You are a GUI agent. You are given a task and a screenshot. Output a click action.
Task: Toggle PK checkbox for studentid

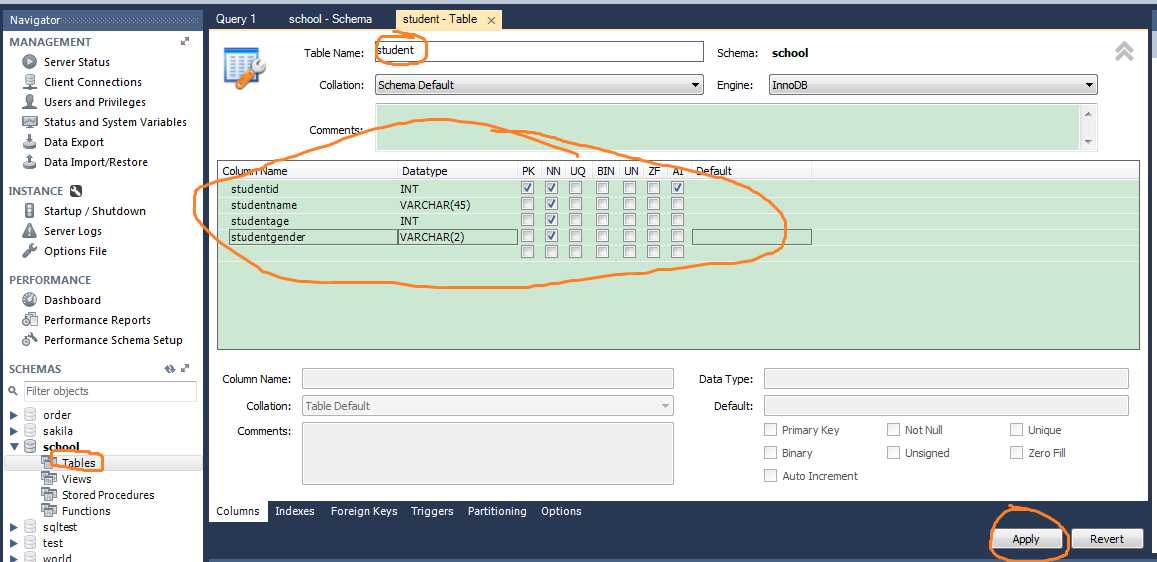(x=528, y=188)
